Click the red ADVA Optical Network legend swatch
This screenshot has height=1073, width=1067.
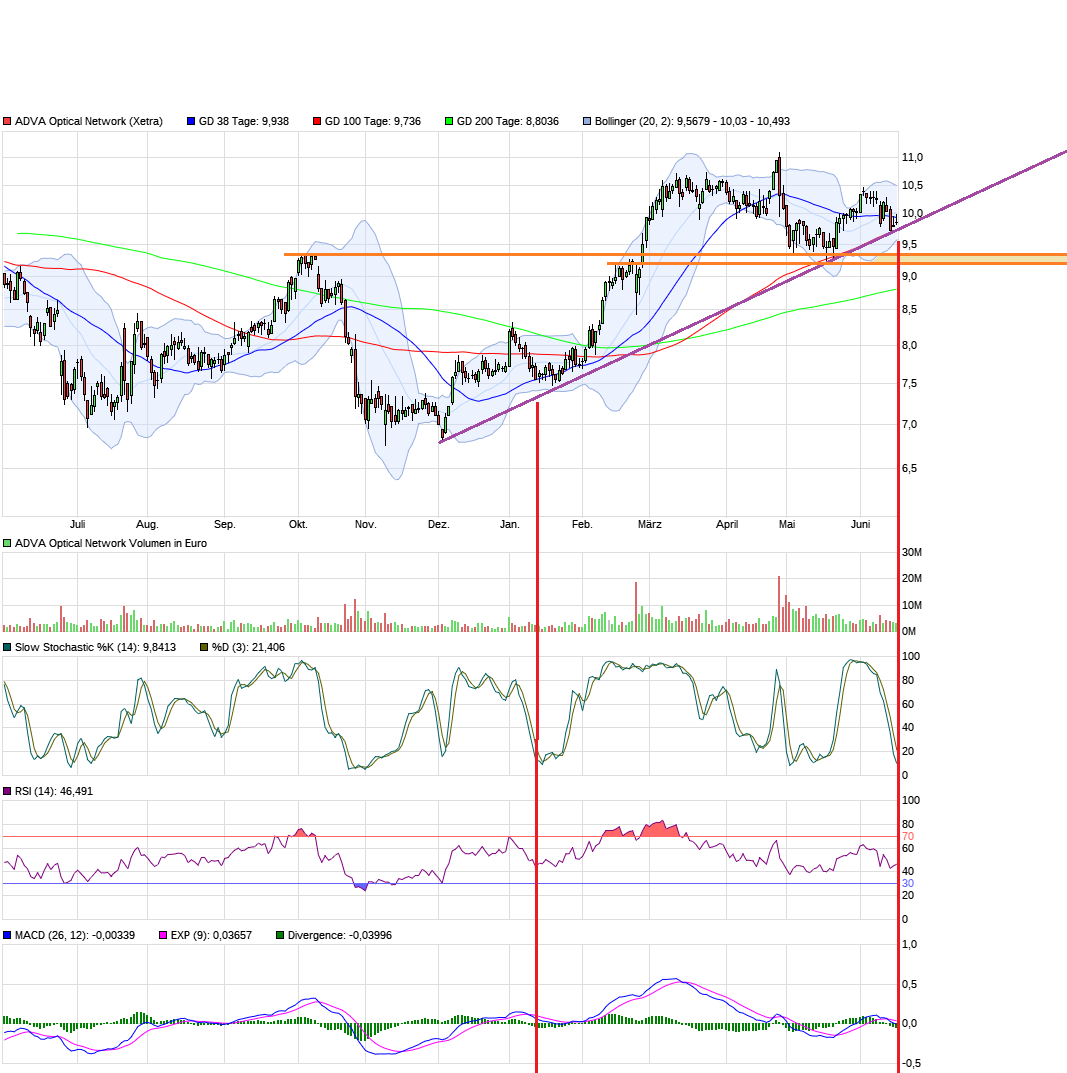click(x=7, y=121)
